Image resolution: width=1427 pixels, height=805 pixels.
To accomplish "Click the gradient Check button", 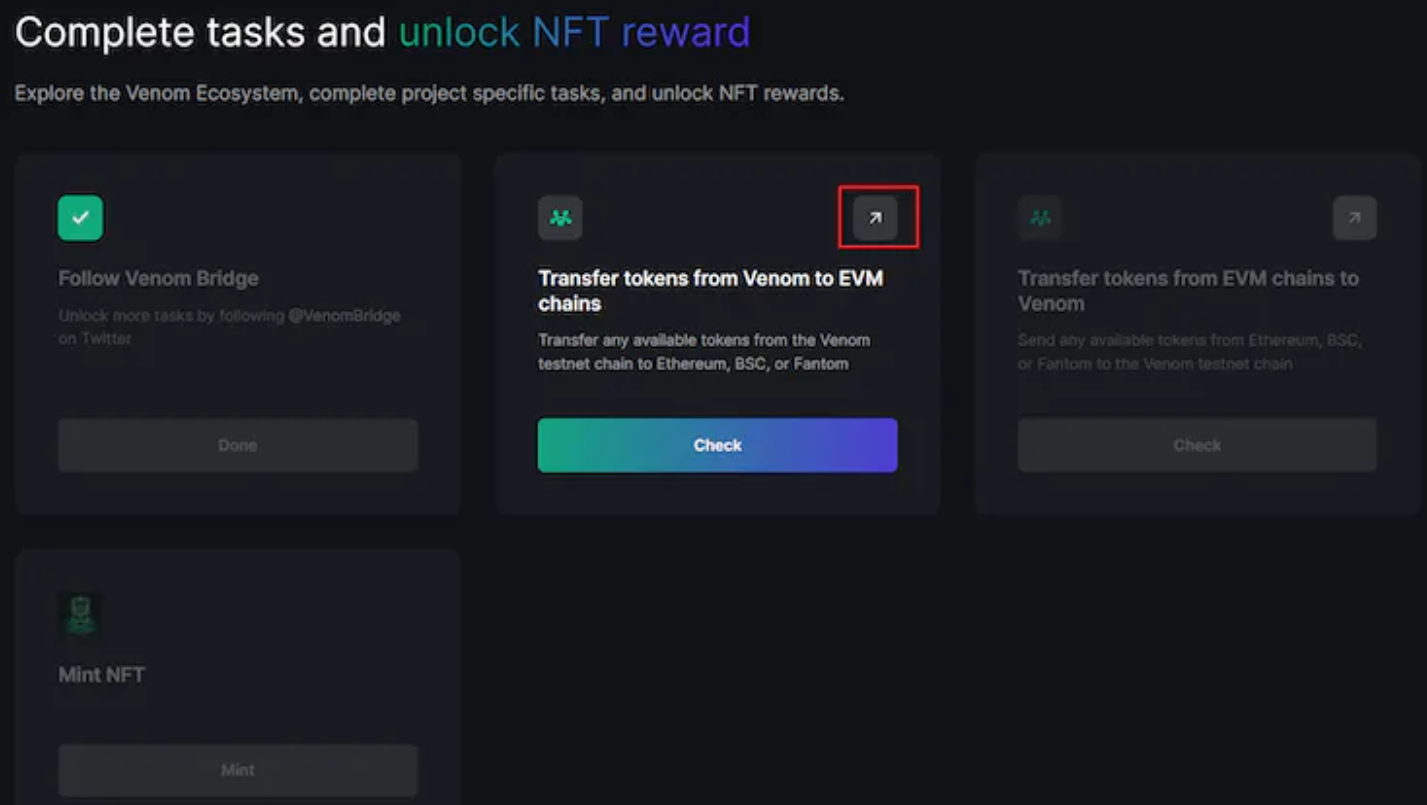I will tap(717, 445).
